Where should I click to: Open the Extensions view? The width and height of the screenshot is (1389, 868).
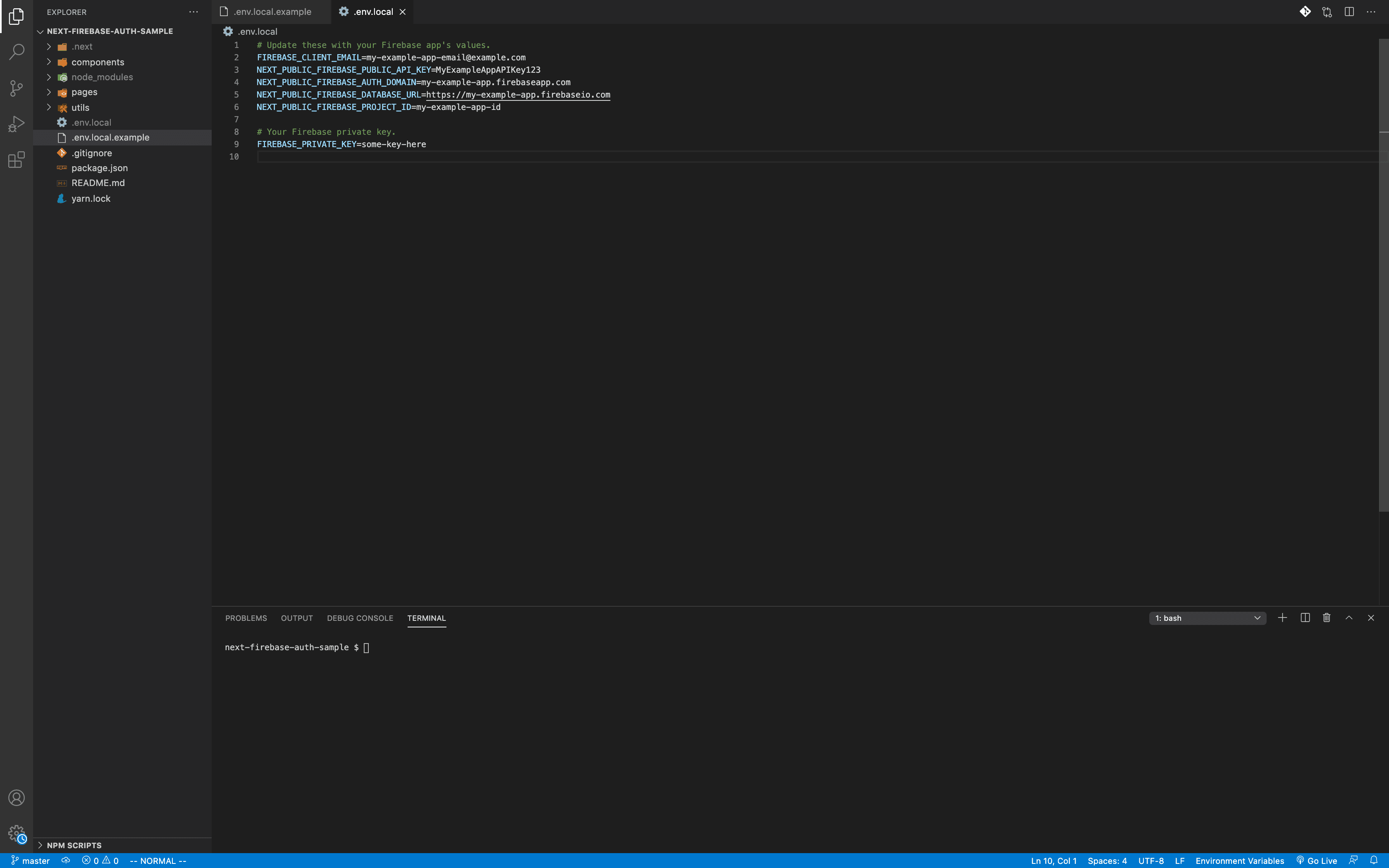coord(16,160)
